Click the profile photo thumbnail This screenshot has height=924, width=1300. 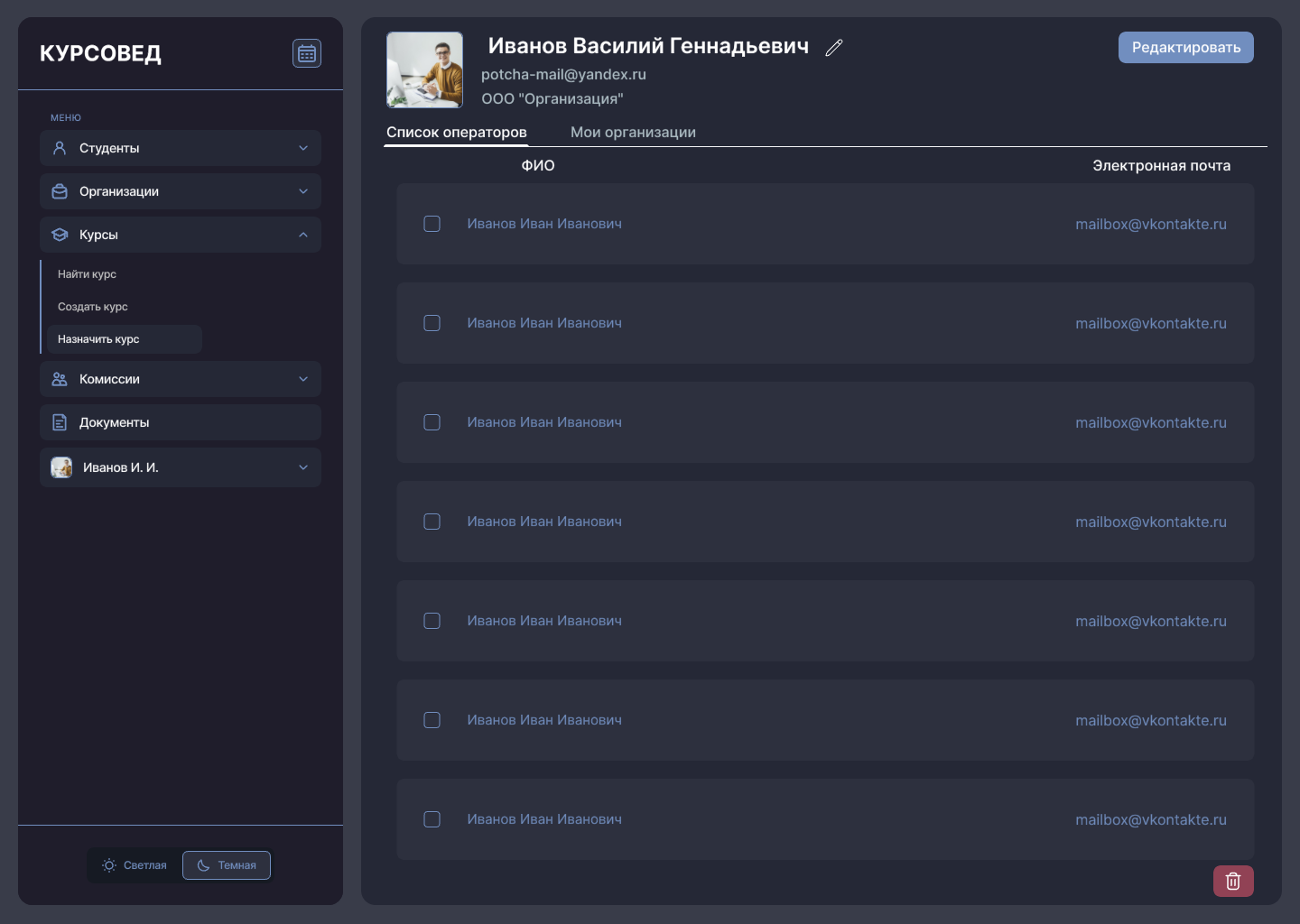click(424, 70)
